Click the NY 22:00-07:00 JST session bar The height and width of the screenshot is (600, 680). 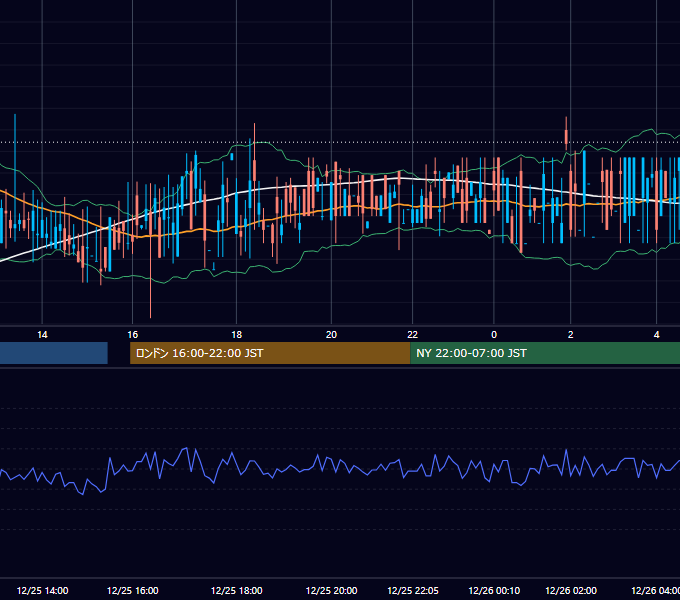pyautogui.click(x=545, y=353)
